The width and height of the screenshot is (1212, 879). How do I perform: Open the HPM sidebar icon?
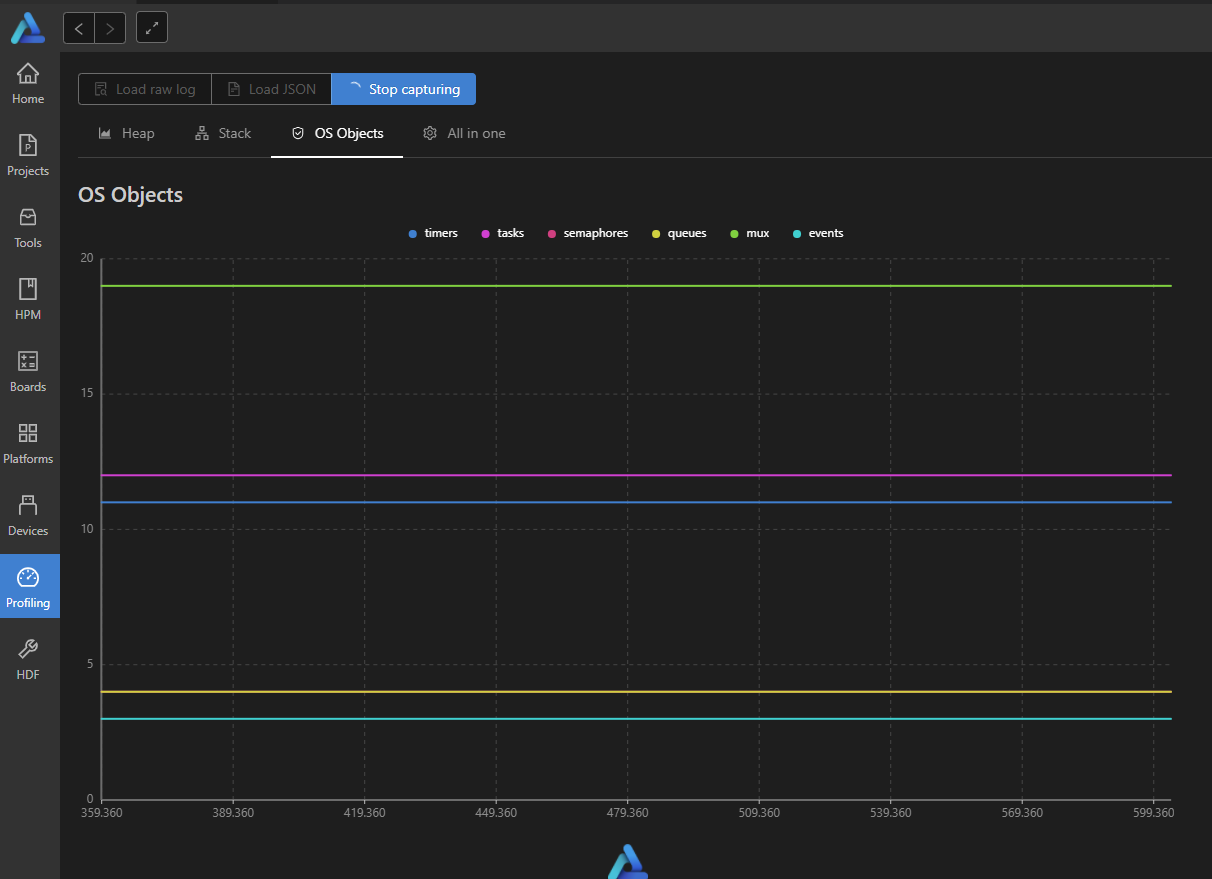tap(28, 290)
